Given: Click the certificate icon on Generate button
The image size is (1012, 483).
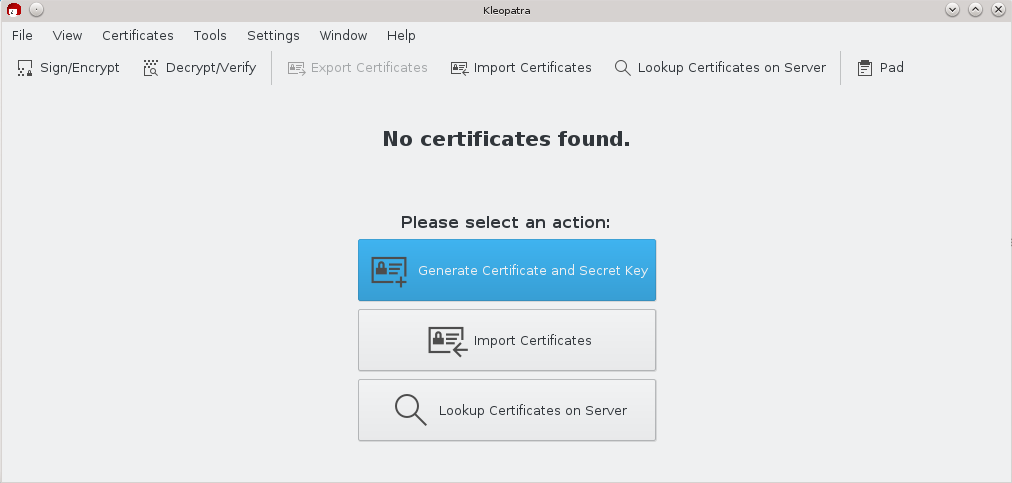Looking at the screenshot, I should pos(389,271).
